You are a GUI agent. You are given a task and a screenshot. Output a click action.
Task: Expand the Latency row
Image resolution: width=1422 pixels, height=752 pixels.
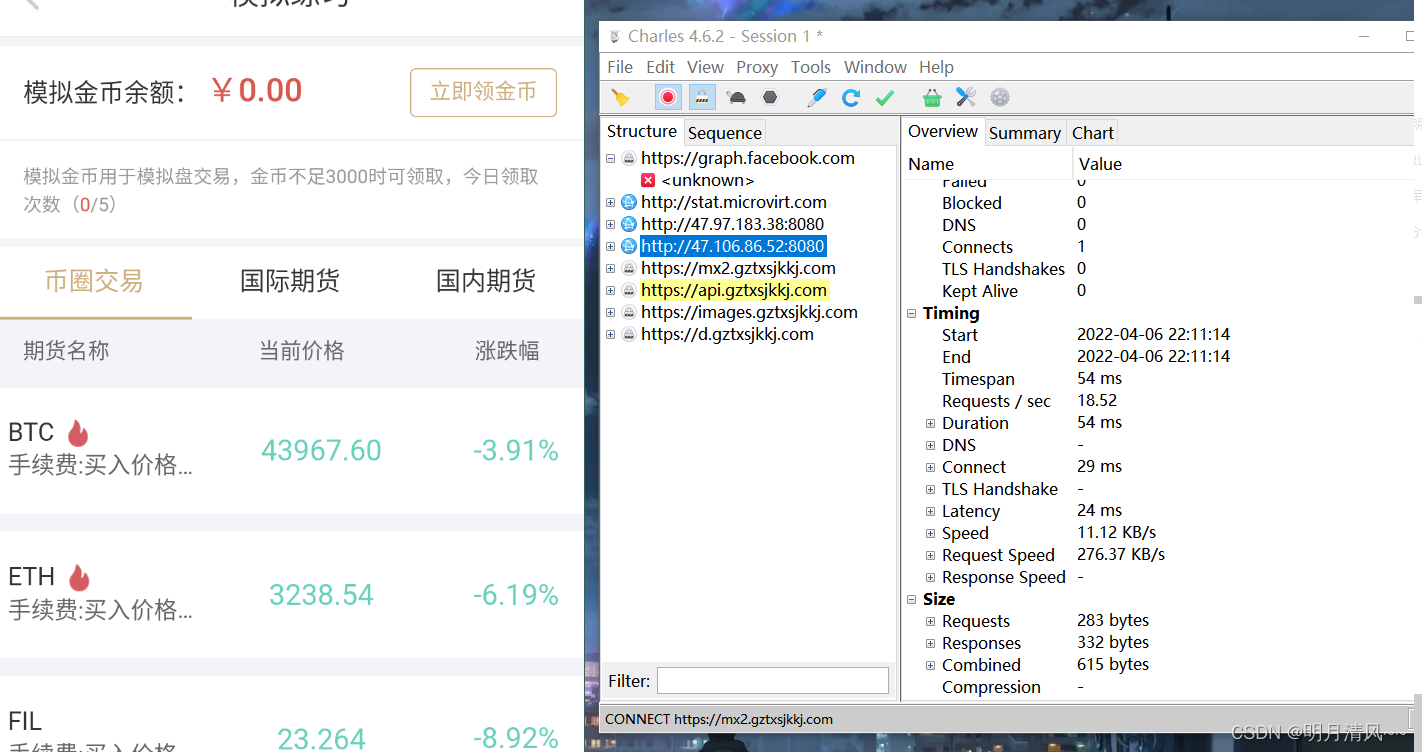coord(931,511)
